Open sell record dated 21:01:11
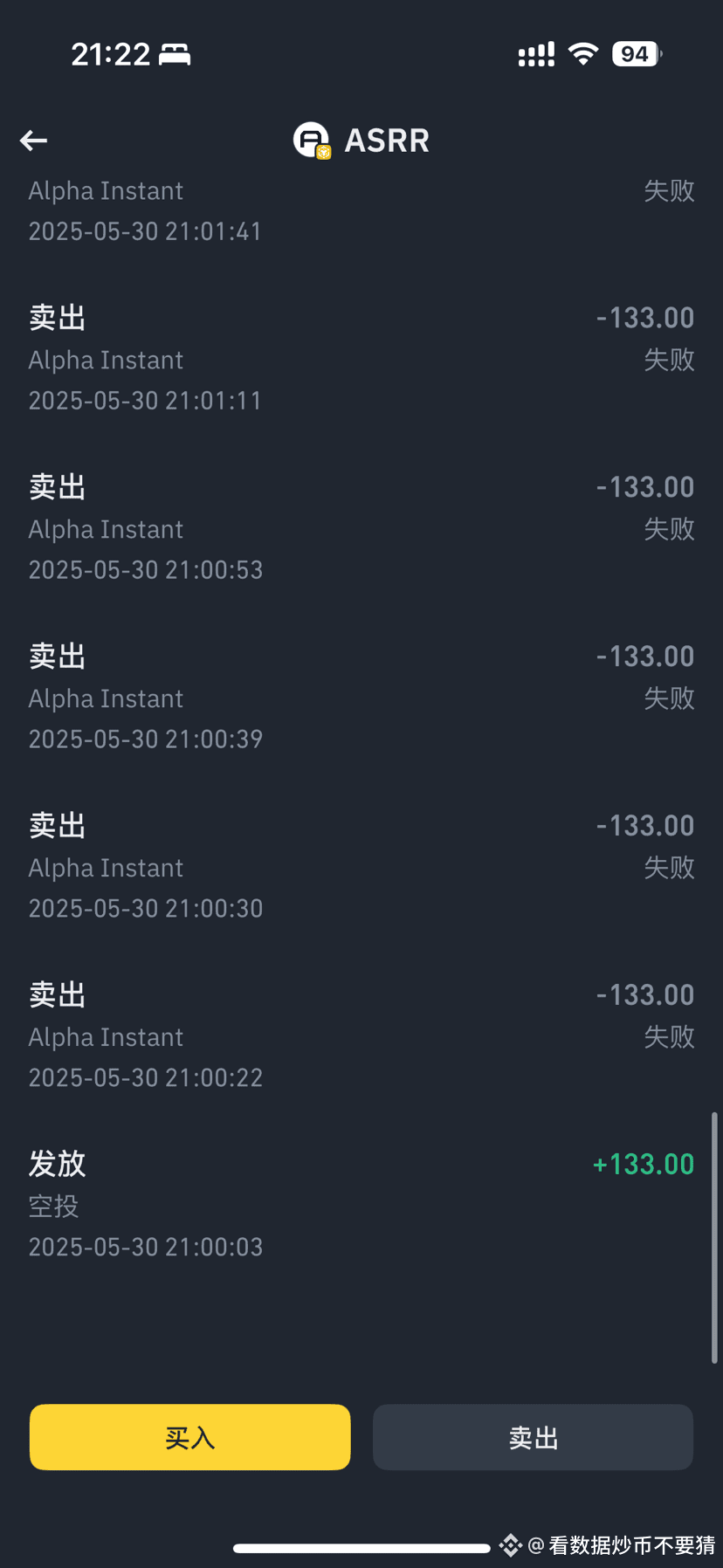This screenshot has height=1568, width=723. [361, 358]
